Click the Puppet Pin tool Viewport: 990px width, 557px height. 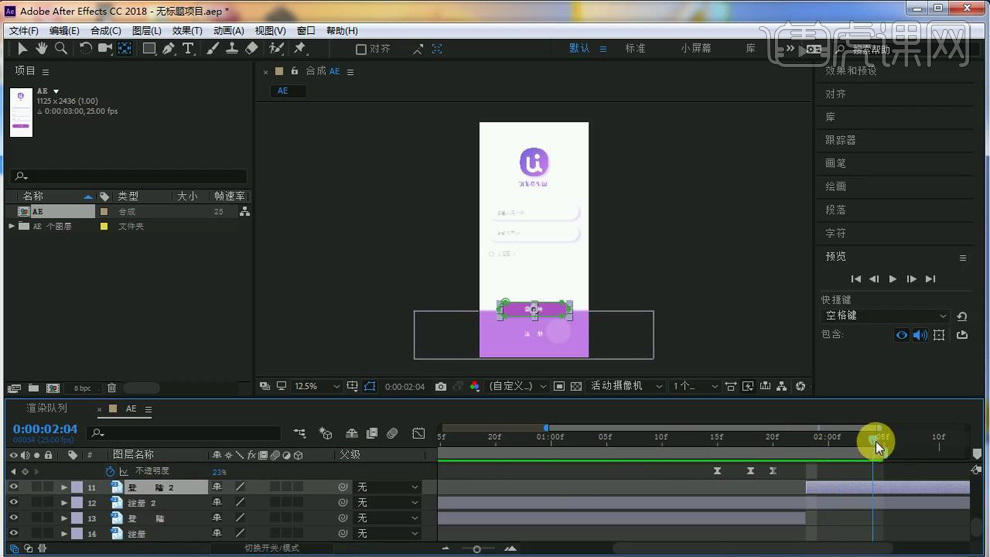click(x=299, y=48)
